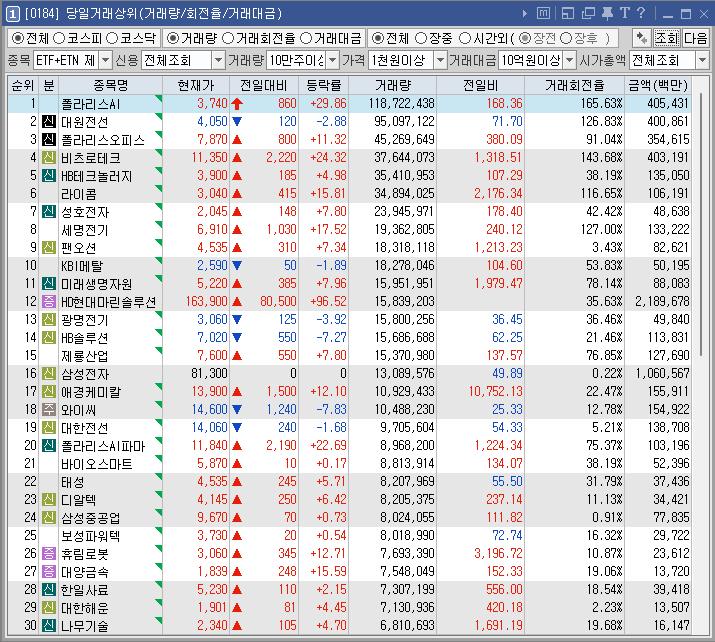This screenshot has height=642, width=715.
Task: Select the 거래량 radio button
Action: [x=173, y=38]
